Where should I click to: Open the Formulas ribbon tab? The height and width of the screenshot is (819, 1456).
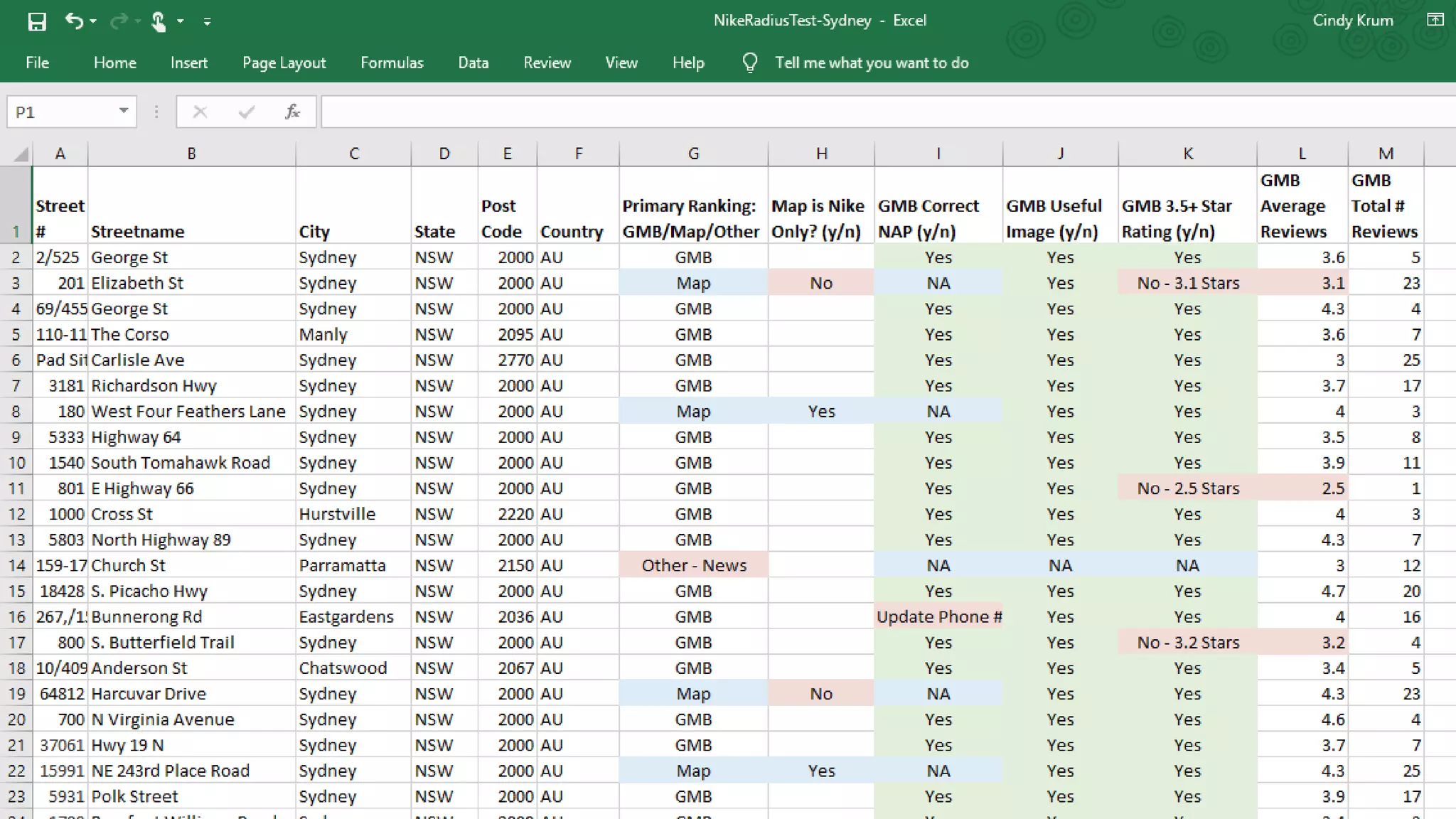(392, 63)
